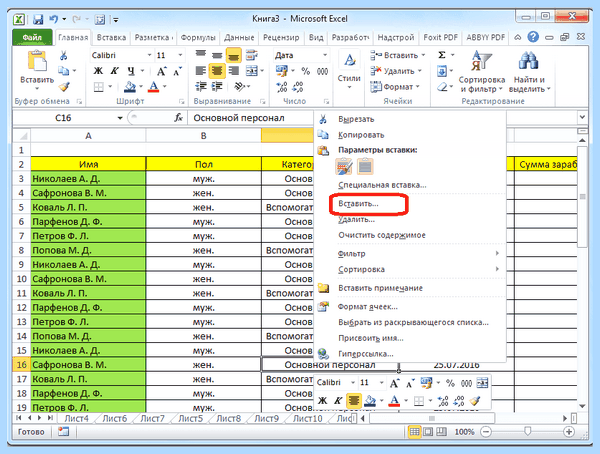The width and height of the screenshot is (600, 454).
Task: Click the Sort and Filter icon
Action: click(481, 61)
